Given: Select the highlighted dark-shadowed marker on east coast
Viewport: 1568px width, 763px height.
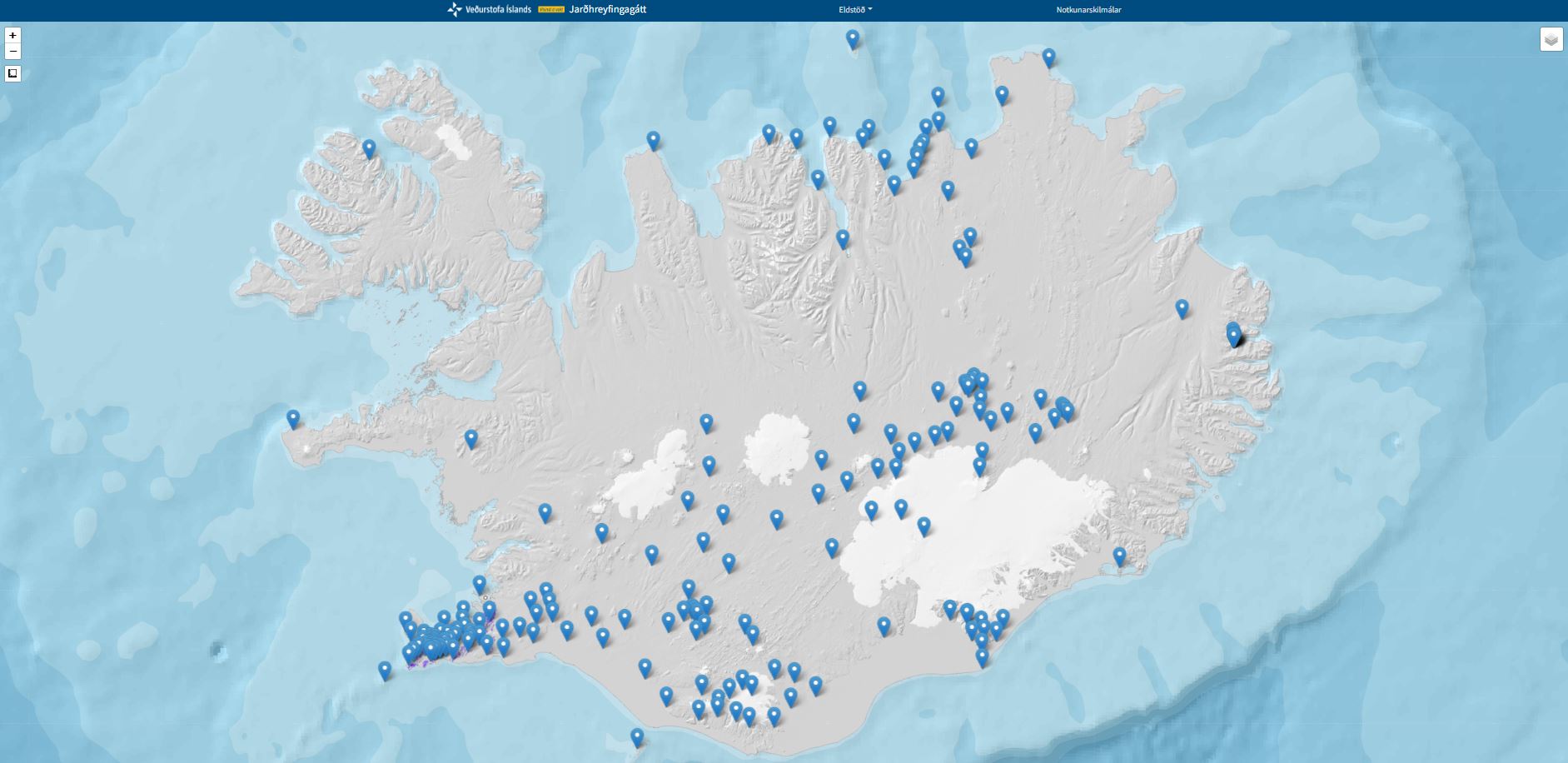Looking at the screenshot, I should 1234,335.
